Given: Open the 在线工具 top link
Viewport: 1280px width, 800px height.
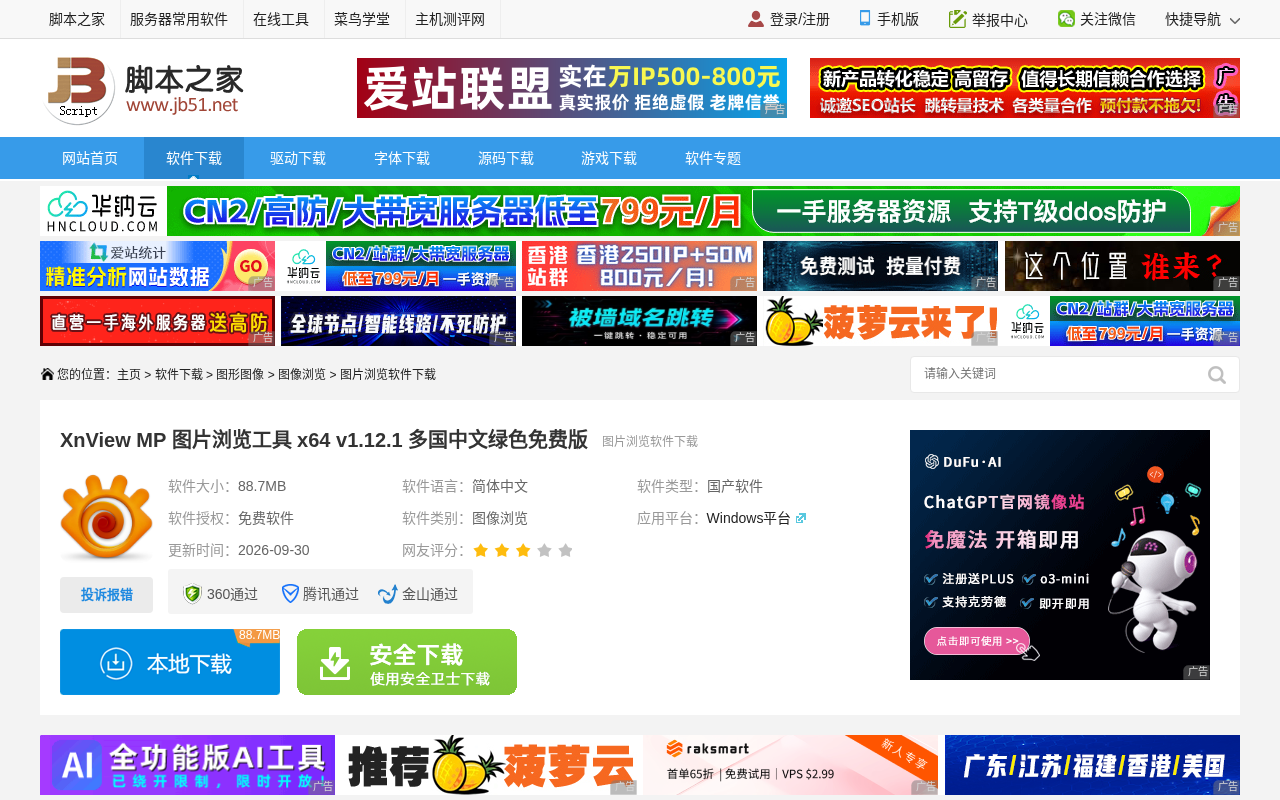Looking at the screenshot, I should click(x=281, y=19).
